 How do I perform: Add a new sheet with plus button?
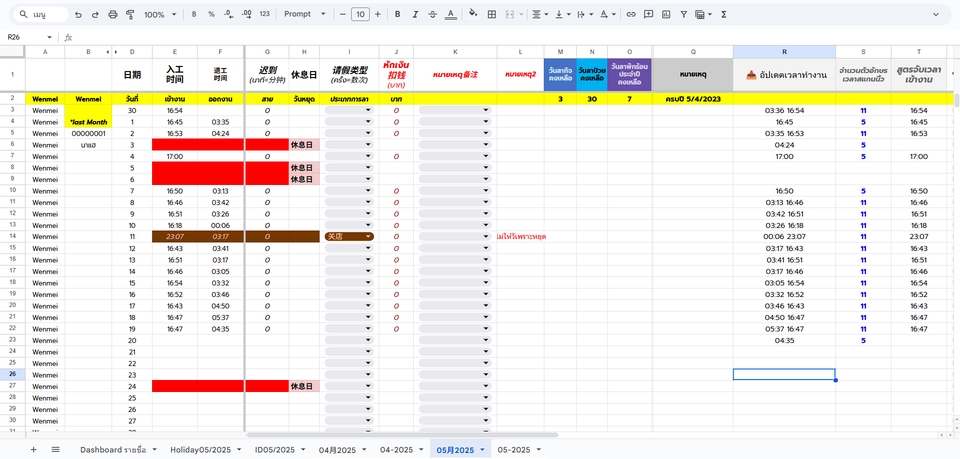(x=33, y=450)
